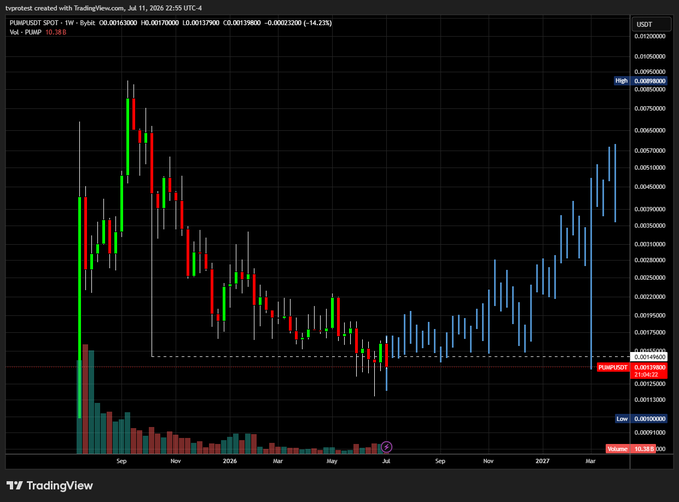679x502 pixels.
Task: Click the −14.23% change value
Action: (317, 23)
